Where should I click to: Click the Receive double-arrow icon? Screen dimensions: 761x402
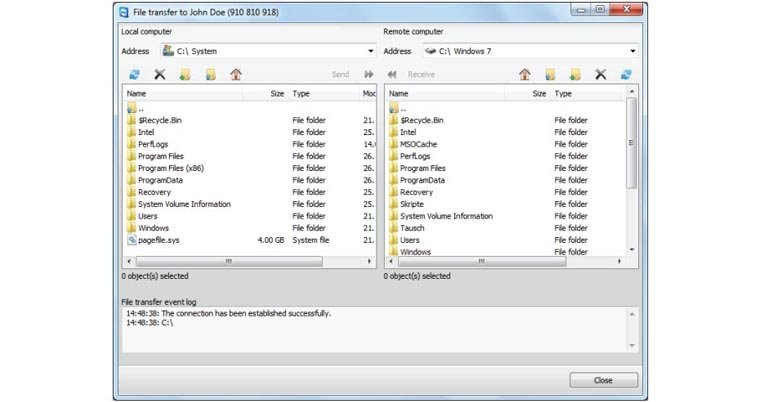click(x=392, y=74)
